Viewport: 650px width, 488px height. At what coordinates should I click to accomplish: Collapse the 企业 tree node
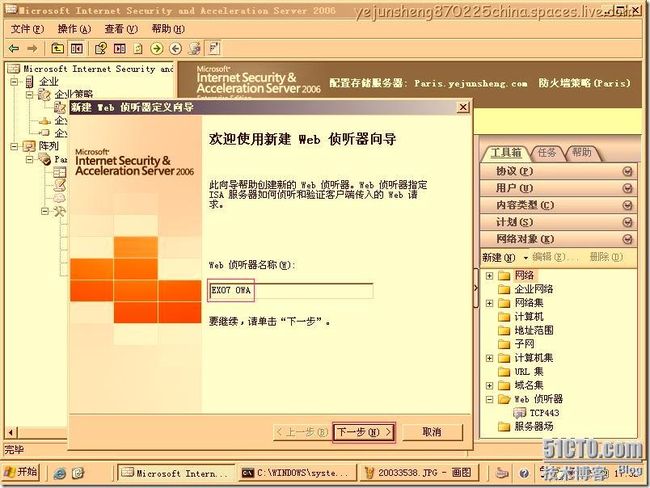[x=14, y=82]
